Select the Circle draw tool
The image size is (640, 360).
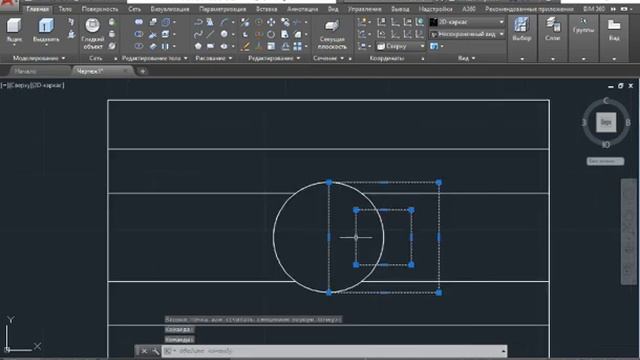[x=224, y=34]
